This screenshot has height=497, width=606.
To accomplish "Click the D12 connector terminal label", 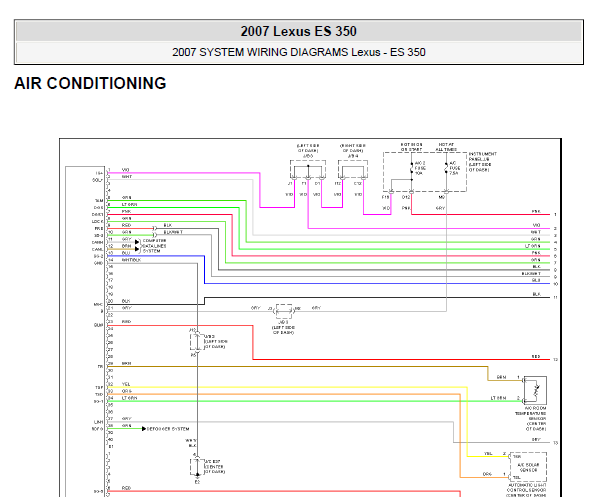I will tap(405, 197).
